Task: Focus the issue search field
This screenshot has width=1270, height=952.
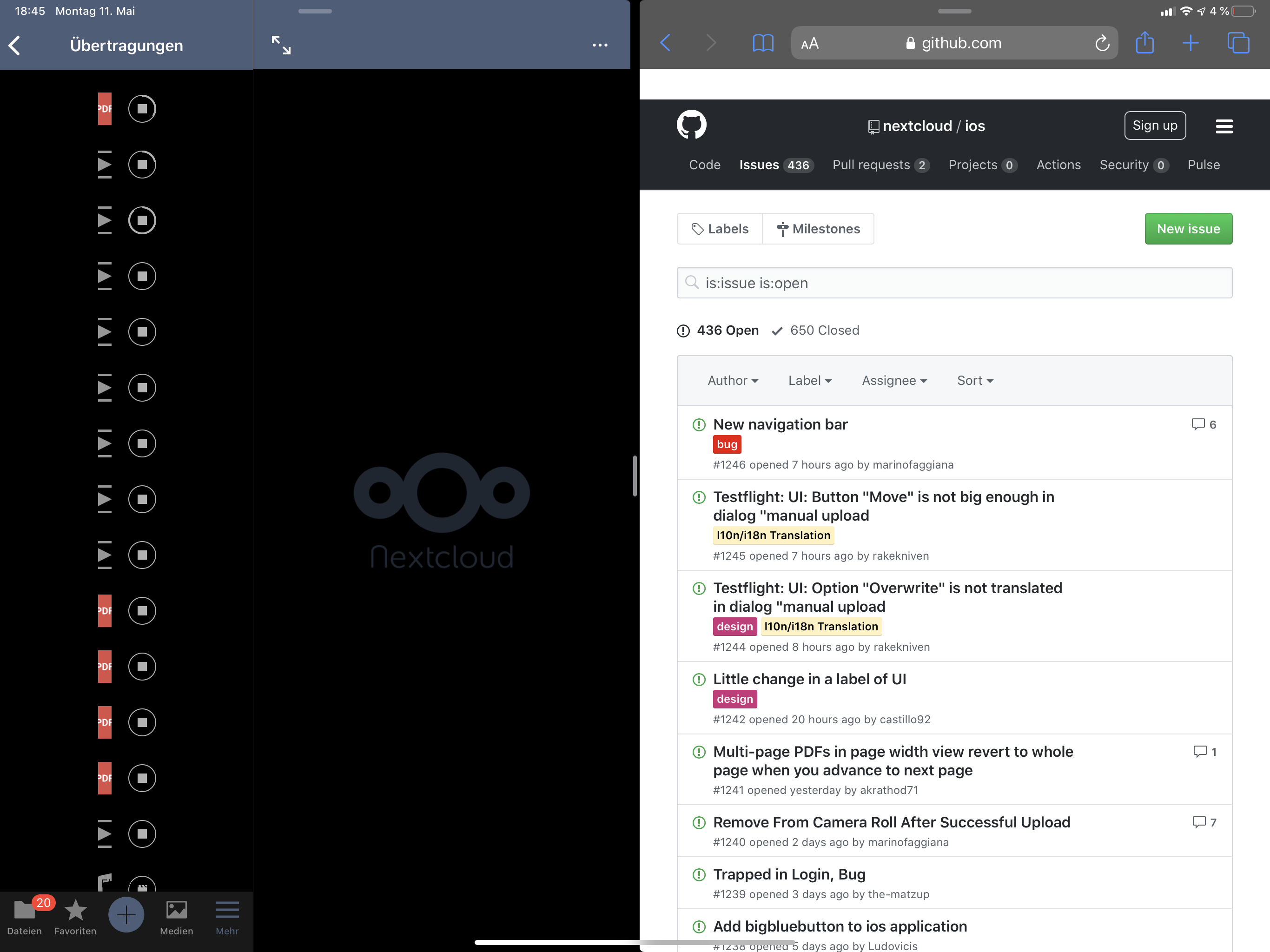Action: pos(954,283)
